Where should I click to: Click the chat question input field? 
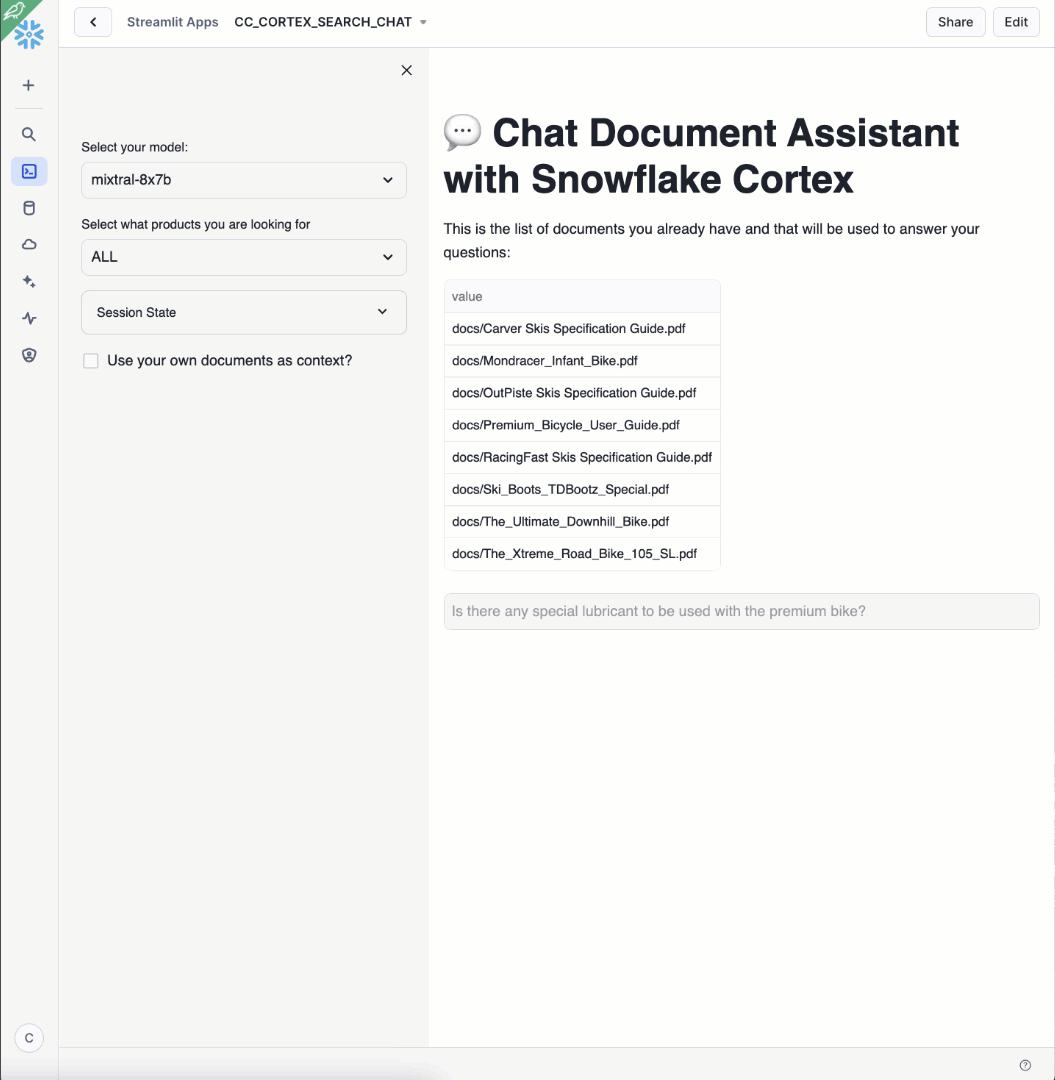coord(741,611)
